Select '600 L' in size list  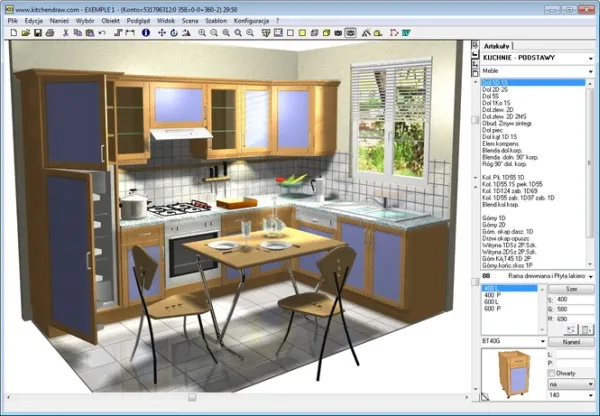[x=491, y=302]
